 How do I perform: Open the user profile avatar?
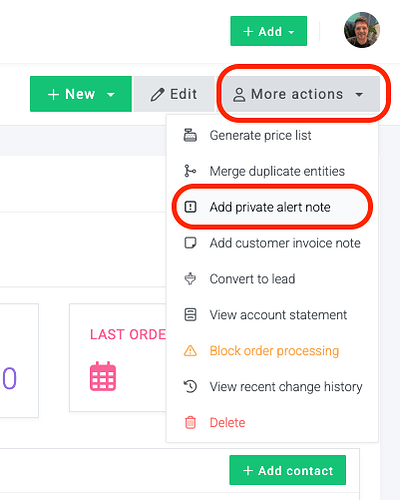pos(362,30)
